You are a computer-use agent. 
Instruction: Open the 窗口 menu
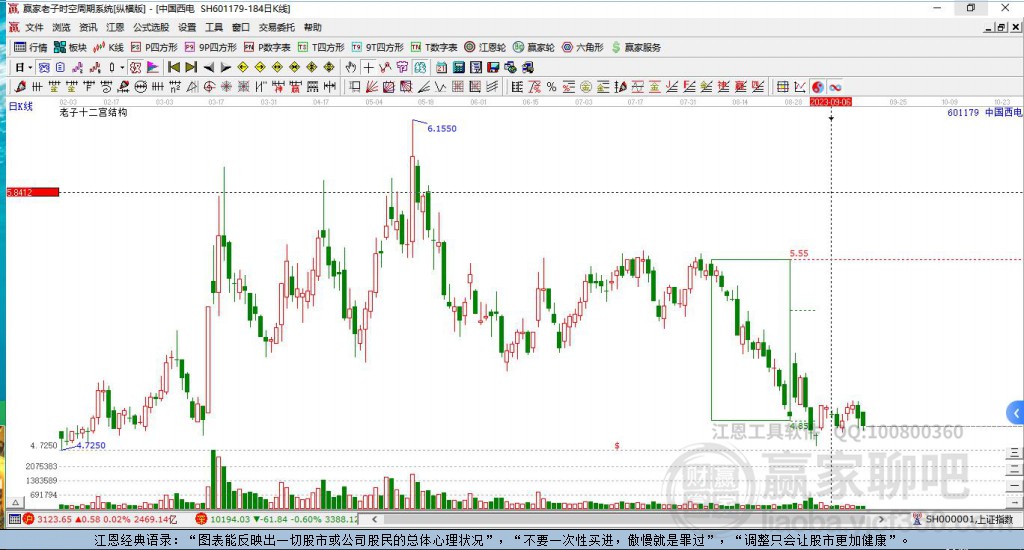pos(240,27)
